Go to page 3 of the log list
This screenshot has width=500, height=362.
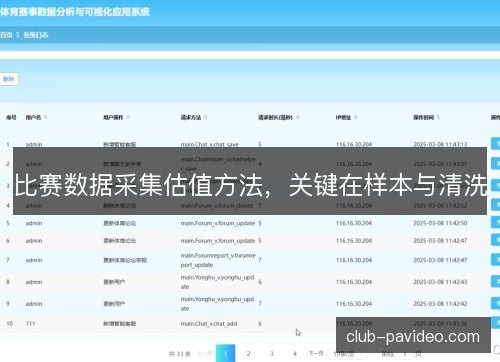tap(272, 353)
